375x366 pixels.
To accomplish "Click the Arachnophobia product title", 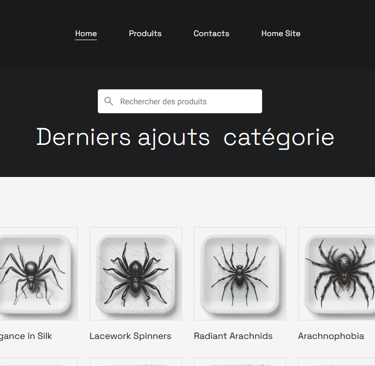I will (331, 336).
